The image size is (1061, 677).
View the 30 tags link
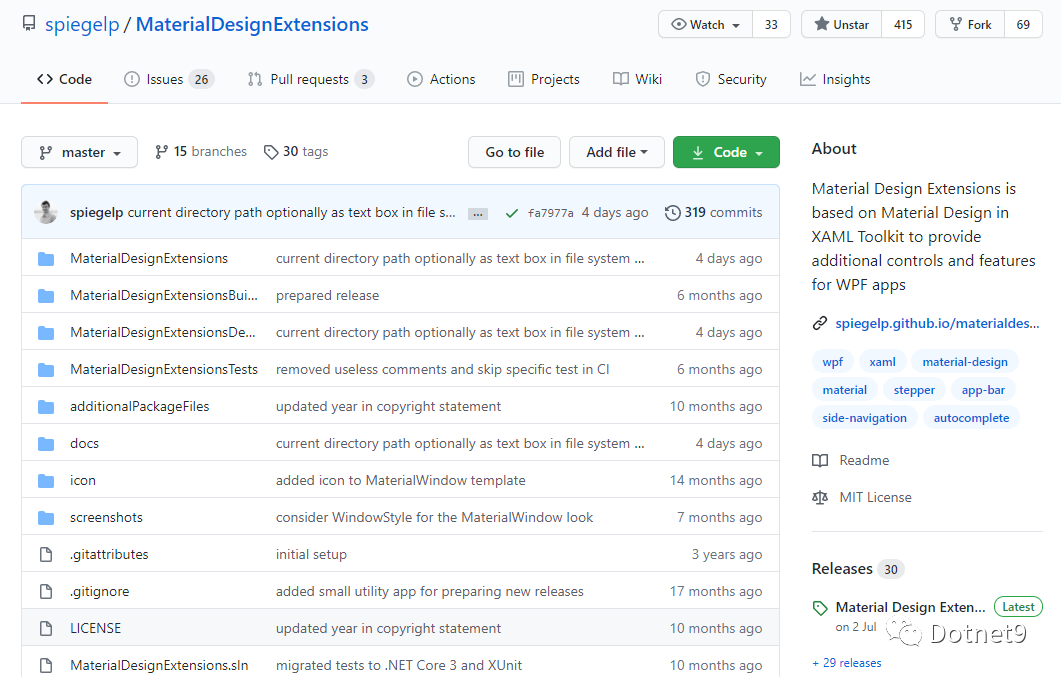point(296,151)
